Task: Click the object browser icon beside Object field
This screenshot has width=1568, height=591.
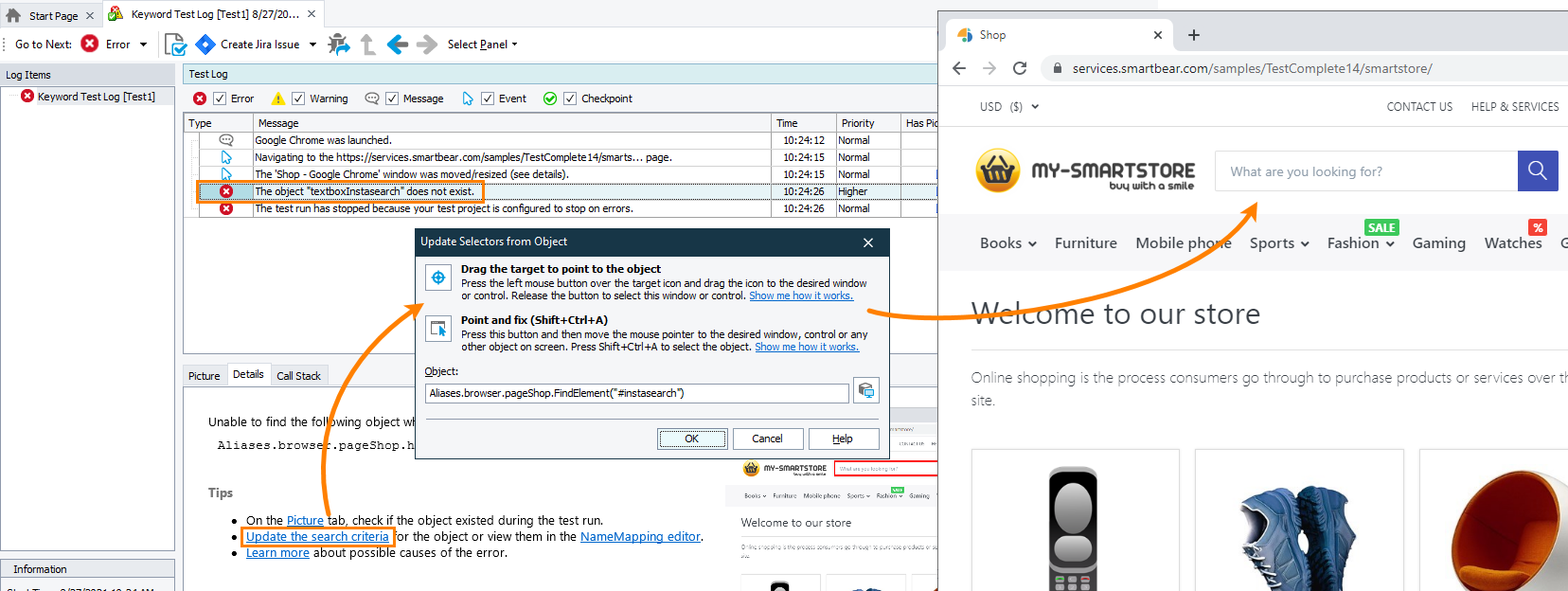Action: point(865,390)
